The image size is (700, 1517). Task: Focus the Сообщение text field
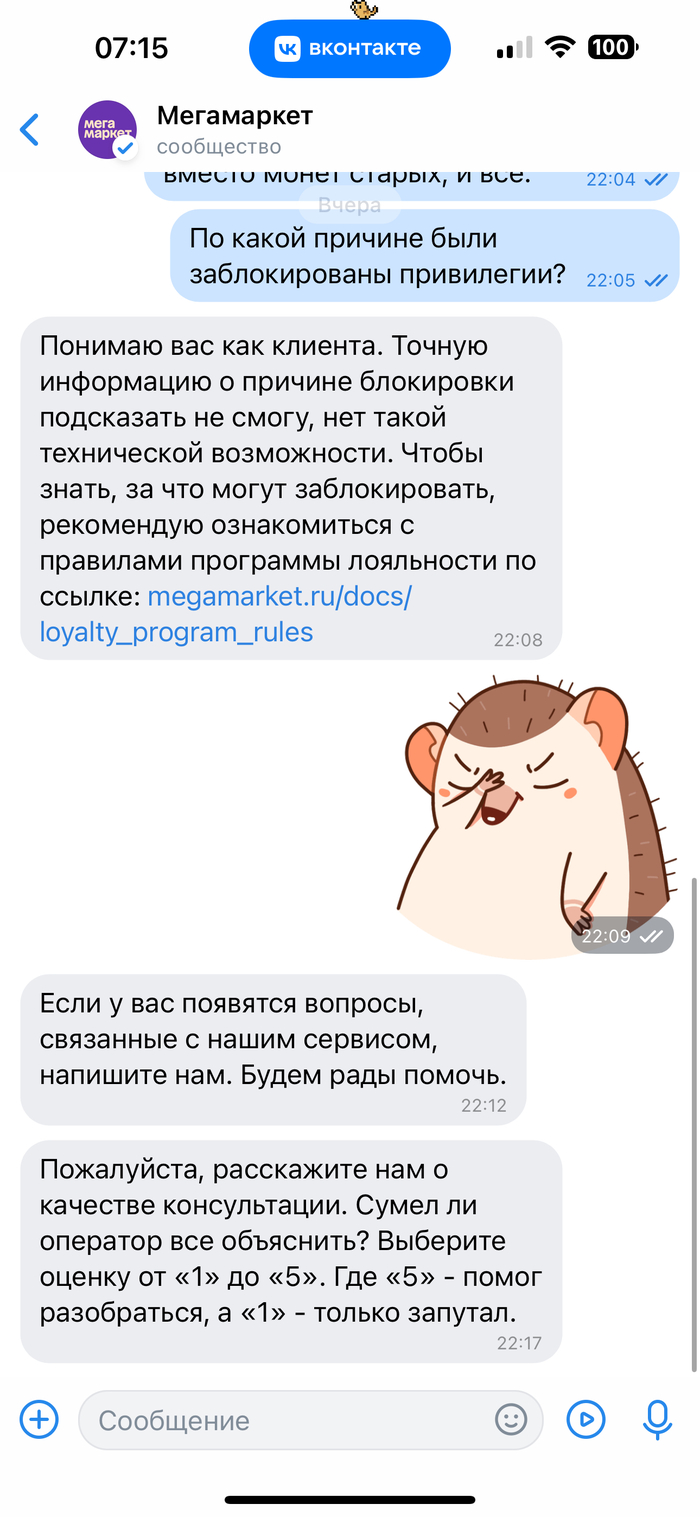click(x=311, y=1420)
